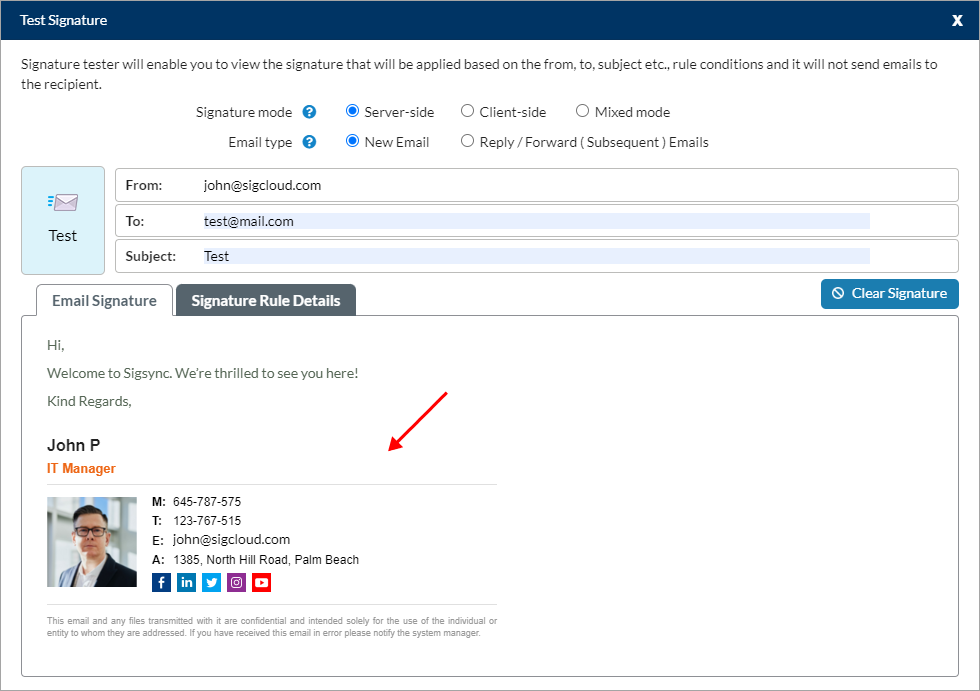Click the Facebook icon in the signature
This screenshot has height=691, width=980.
click(162, 582)
